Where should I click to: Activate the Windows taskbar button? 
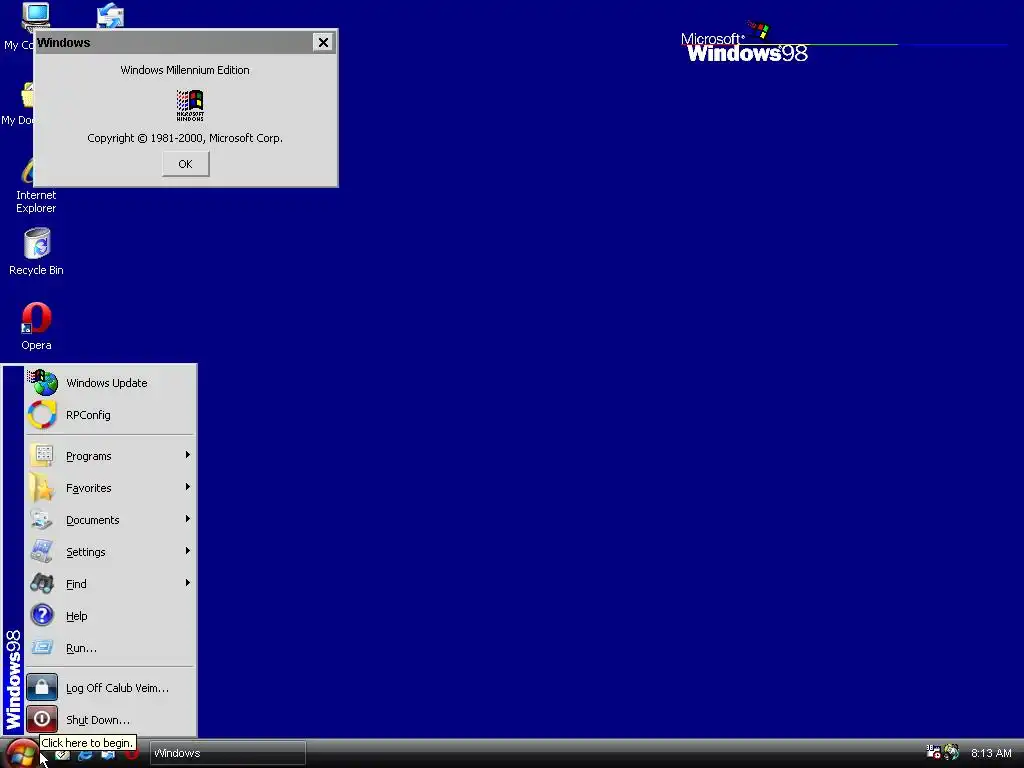(227, 753)
